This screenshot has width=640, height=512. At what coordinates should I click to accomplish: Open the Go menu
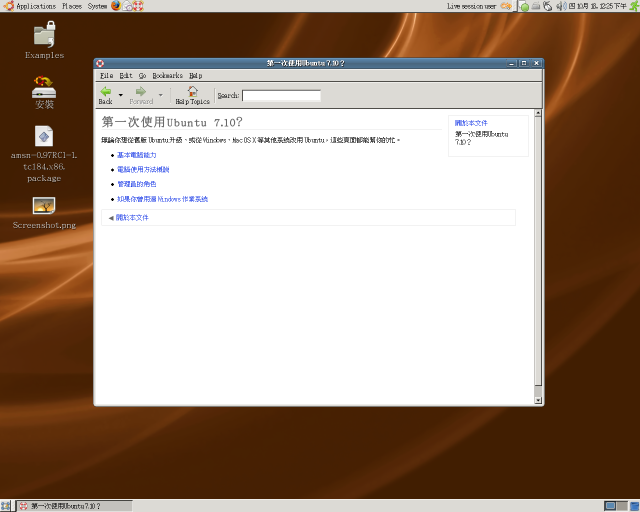[x=142, y=76]
